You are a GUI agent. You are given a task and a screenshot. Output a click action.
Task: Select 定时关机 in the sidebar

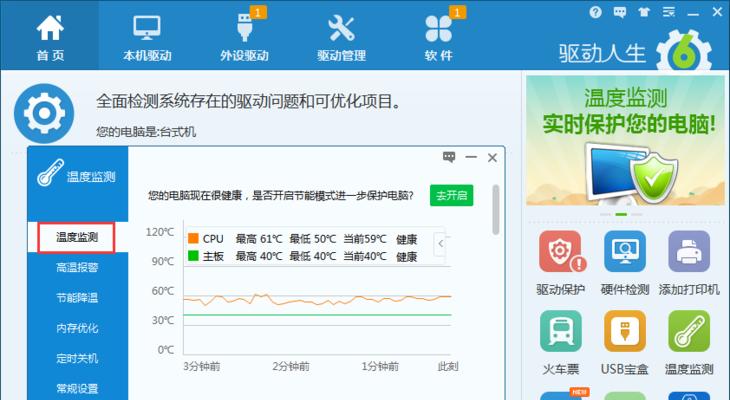77,359
